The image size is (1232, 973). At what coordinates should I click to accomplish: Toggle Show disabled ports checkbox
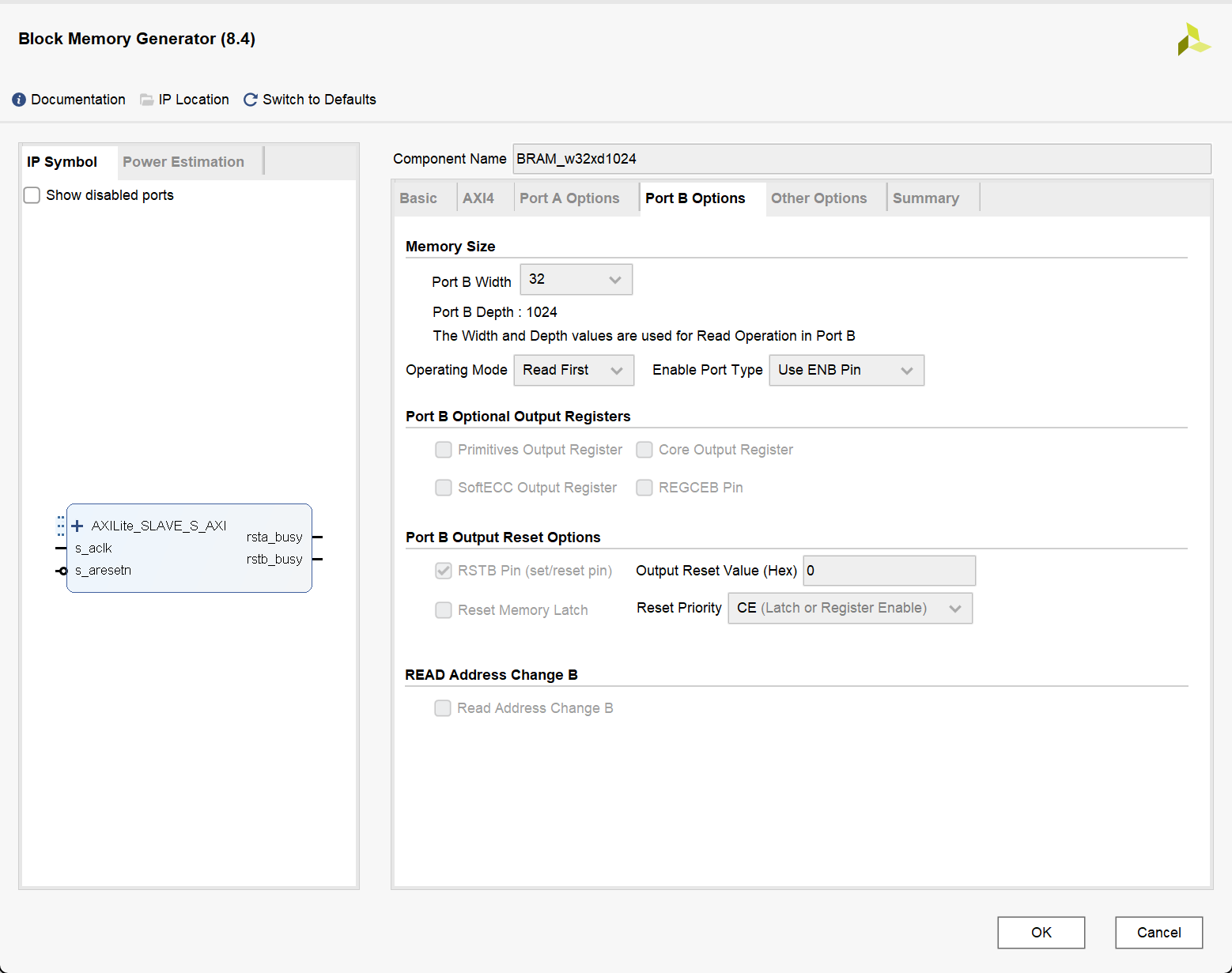click(x=32, y=195)
